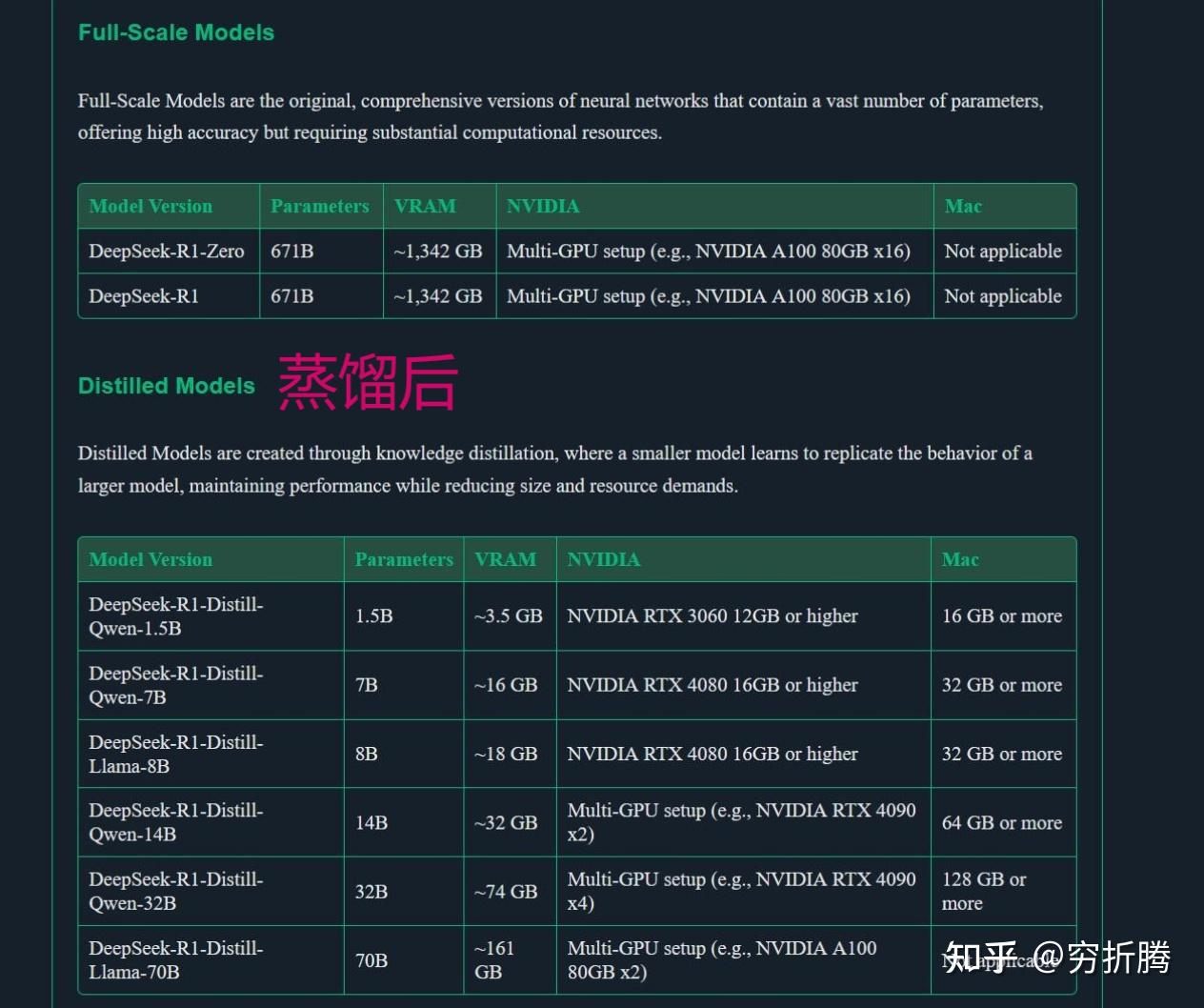Click Parameters header in Full-Scale table
1204x1008 pixels.
coord(320,207)
